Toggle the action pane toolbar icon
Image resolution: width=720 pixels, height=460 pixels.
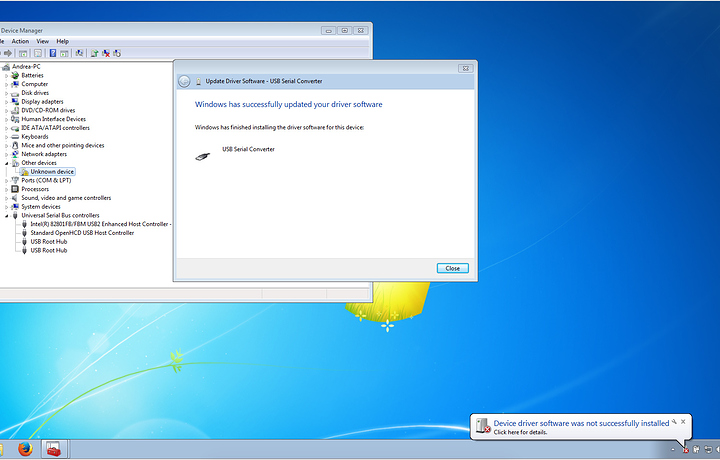tap(64, 54)
